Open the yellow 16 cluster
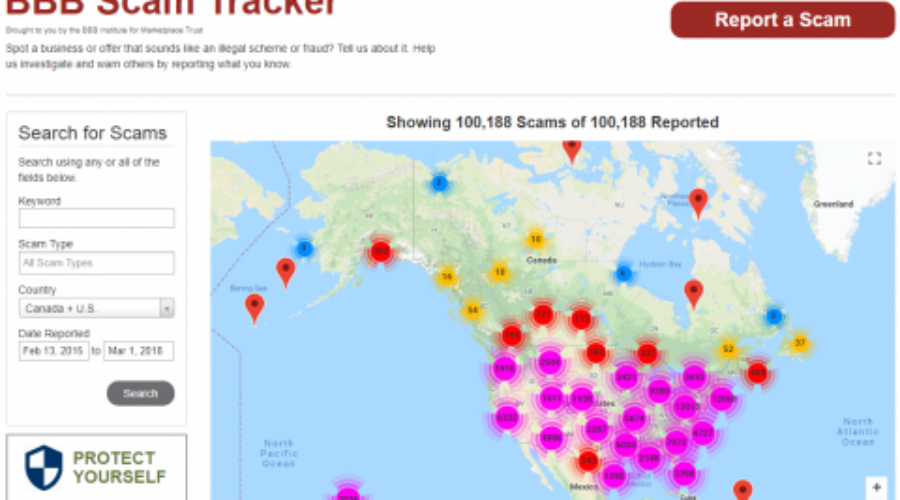 coord(447,277)
